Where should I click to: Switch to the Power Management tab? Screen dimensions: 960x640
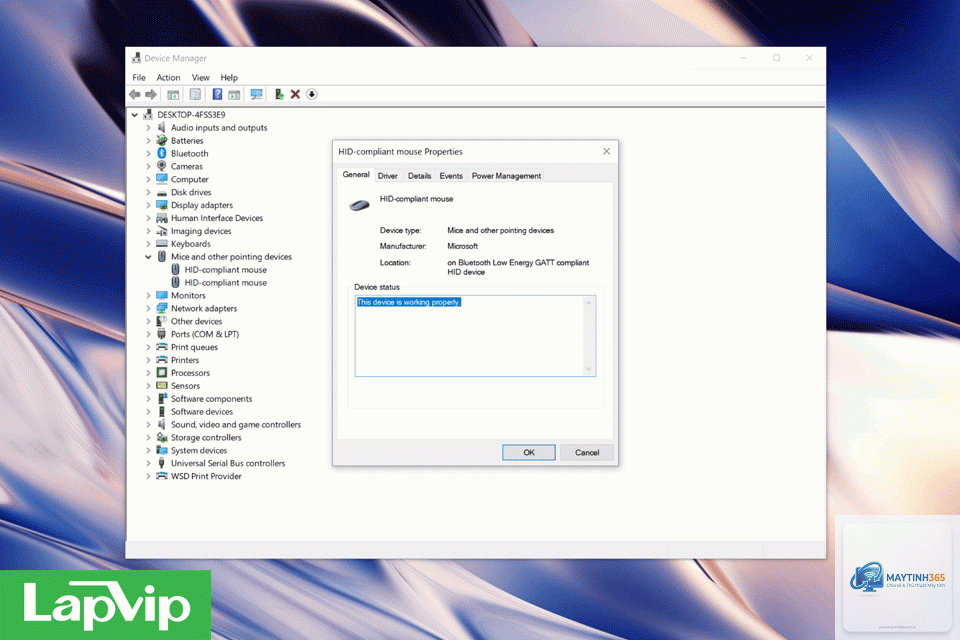[x=506, y=176]
